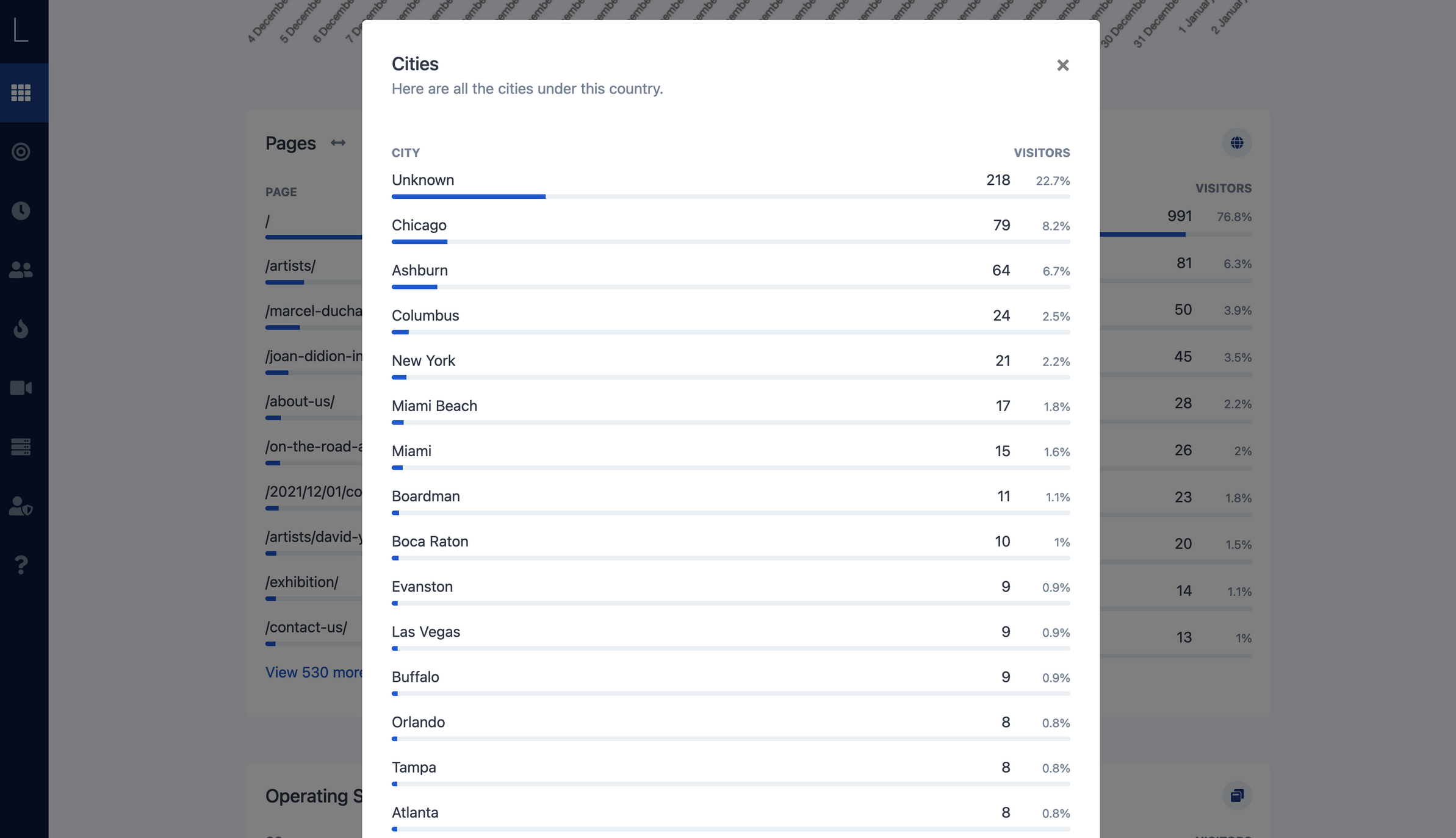The height and width of the screenshot is (838, 1456).
Task: Click the target goals icon in sidebar
Action: click(21, 152)
